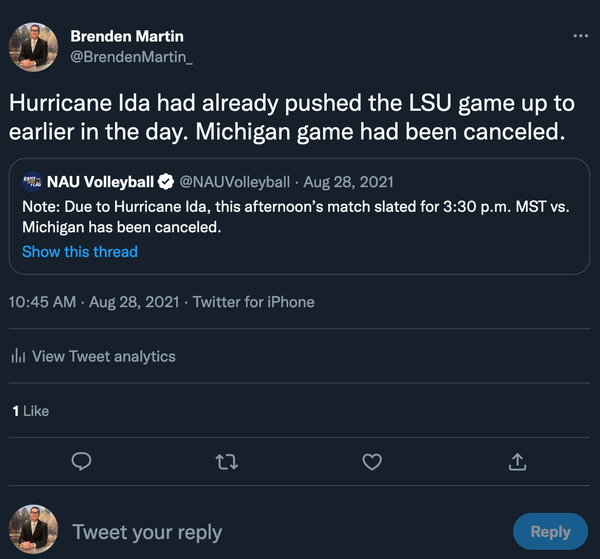
Task: Open the Brenden Martin display name
Action: click(x=126, y=36)
